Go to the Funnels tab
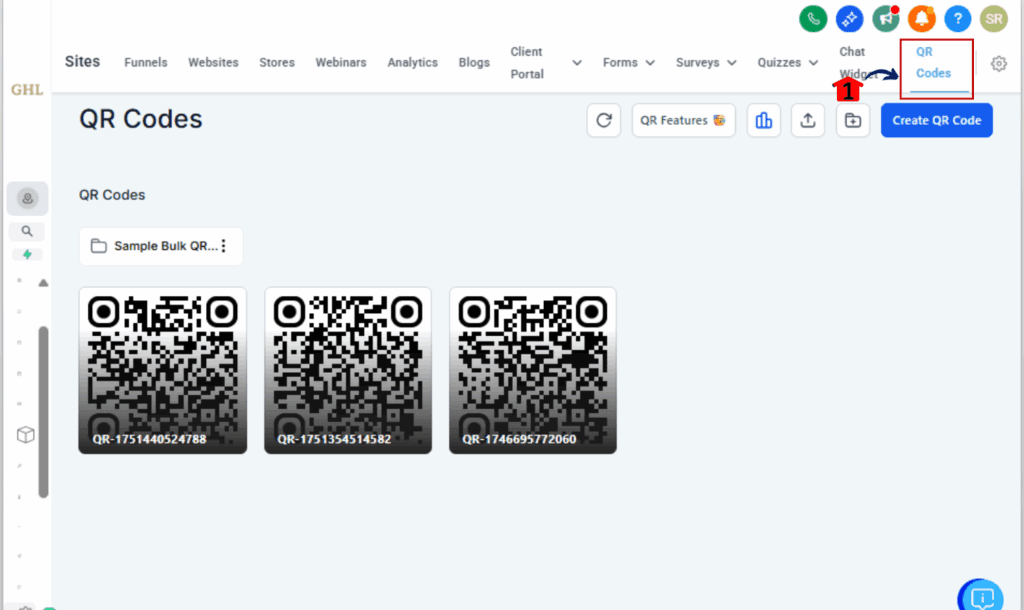The height and width of the screenshot is (610, 1024). click(x=146, y=63)
